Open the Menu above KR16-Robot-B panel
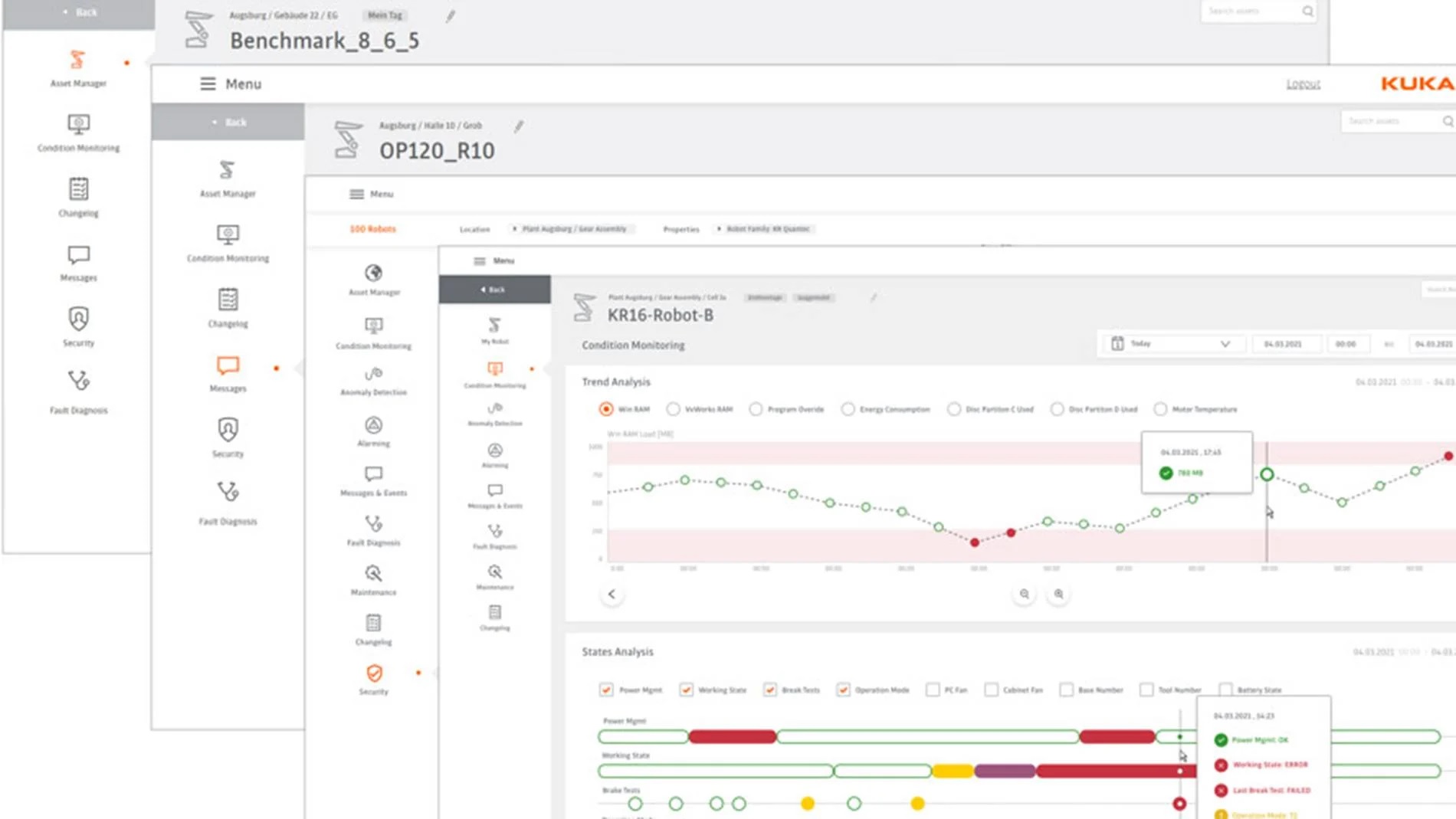This screenshot has width=1456, height=819. (x=495, y=260)
